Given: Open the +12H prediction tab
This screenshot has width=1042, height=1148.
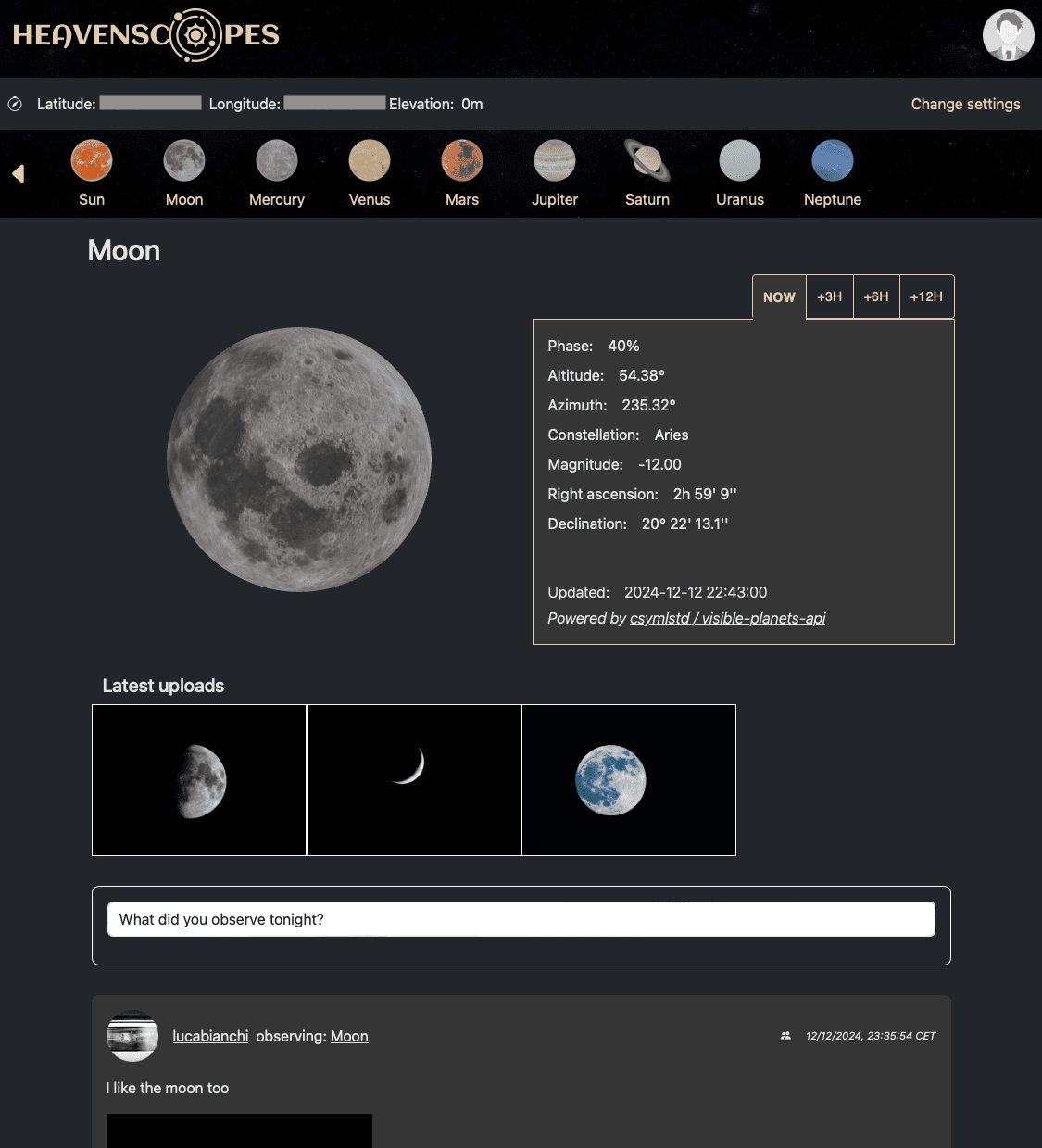Looking at the screenshot, I should click(x=926, y=296).
